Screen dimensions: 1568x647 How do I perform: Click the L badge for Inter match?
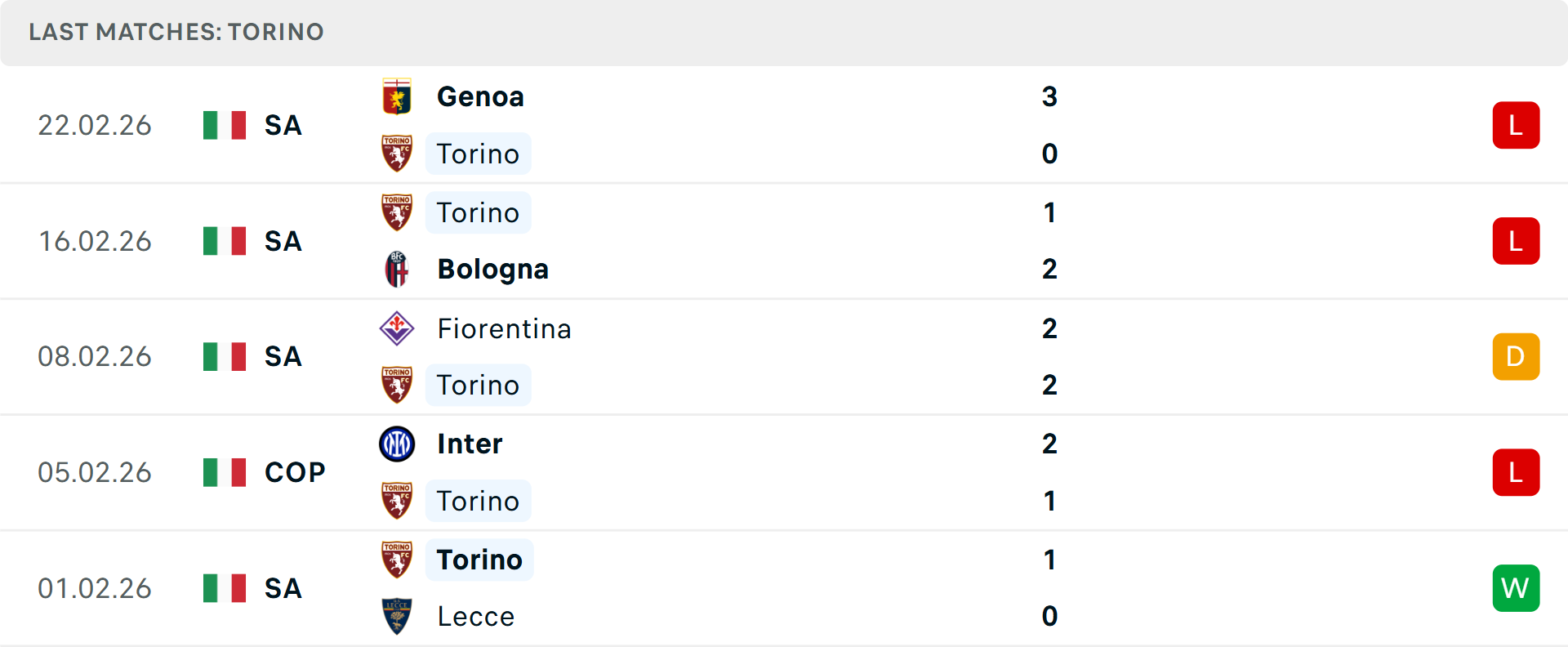(1516, 472)
